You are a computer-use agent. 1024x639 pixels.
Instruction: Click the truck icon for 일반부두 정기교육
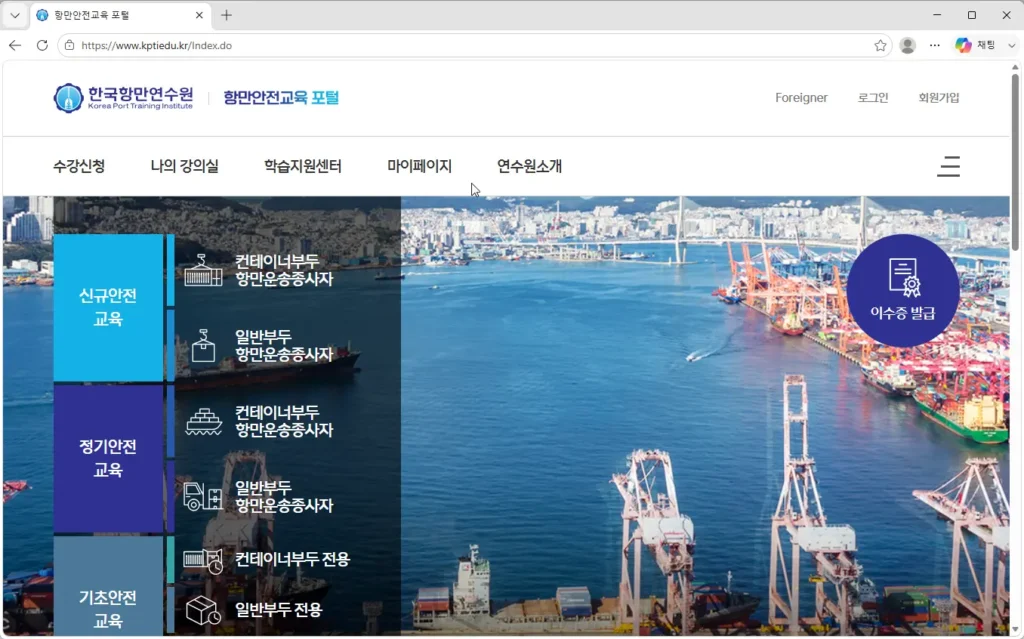[x=203, y=497]
